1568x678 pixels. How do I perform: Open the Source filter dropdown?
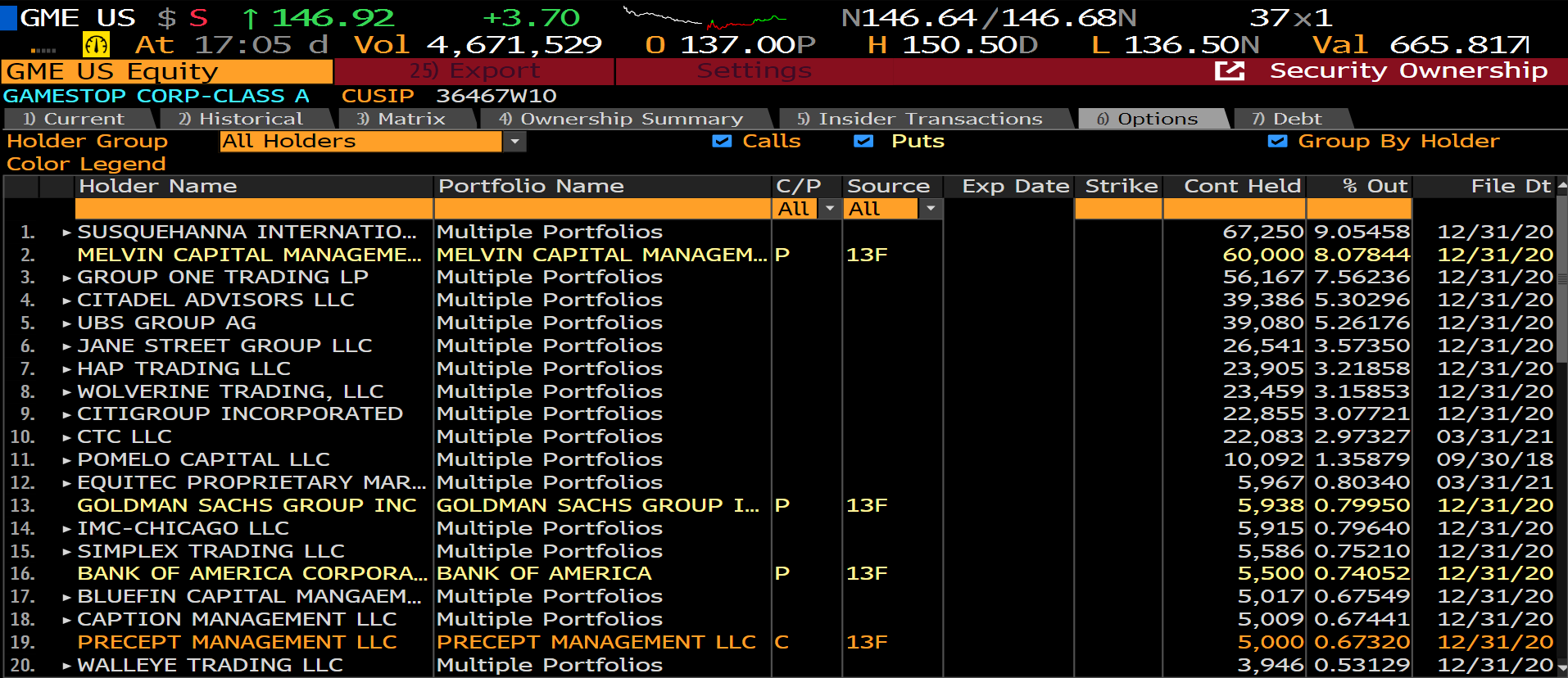point(930,209)
